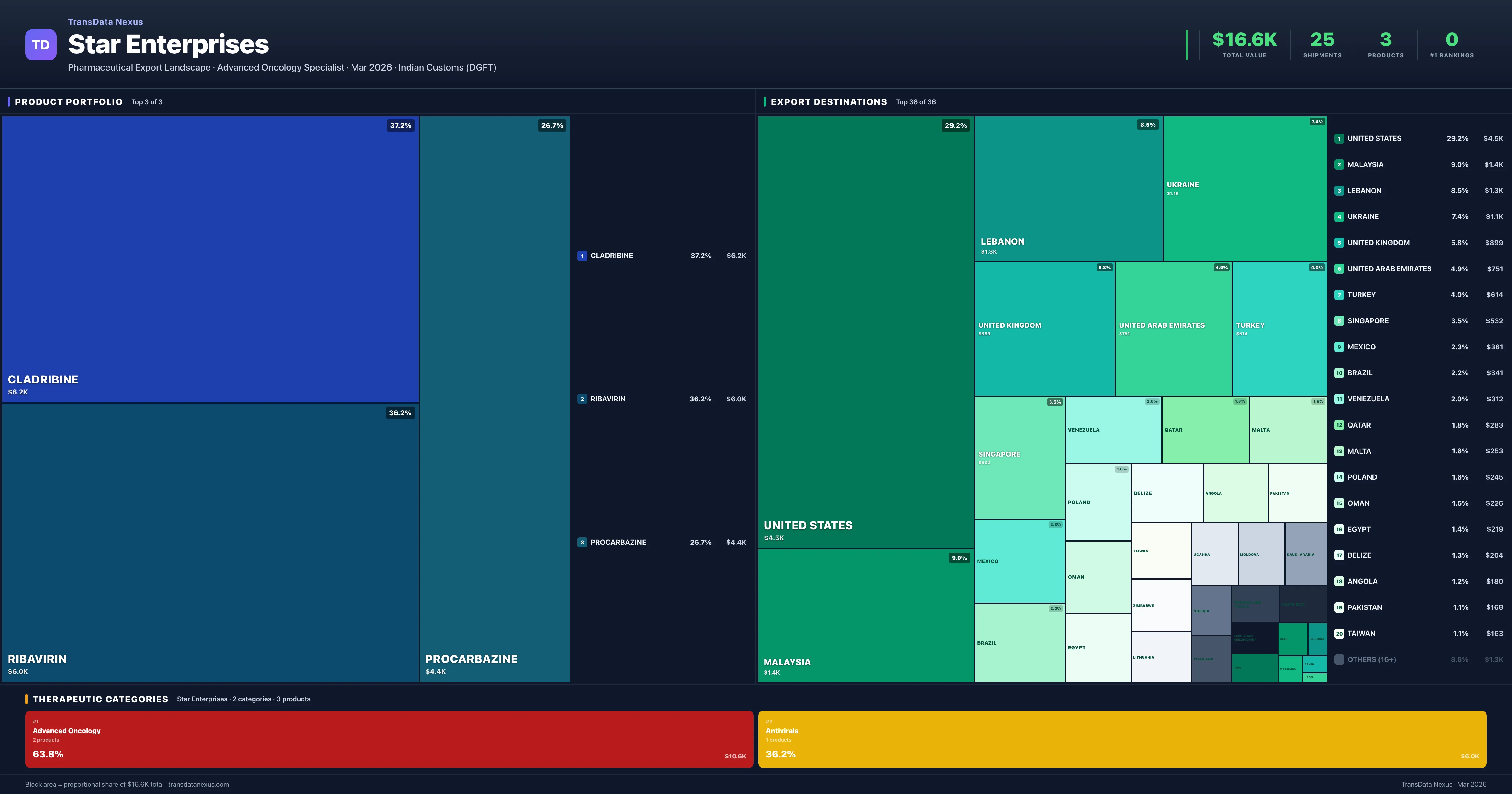Click the rank 2 badge beside Ribavirin
Image resolution: width=1512 pixels, height=794 pixels.
[582, 399]
